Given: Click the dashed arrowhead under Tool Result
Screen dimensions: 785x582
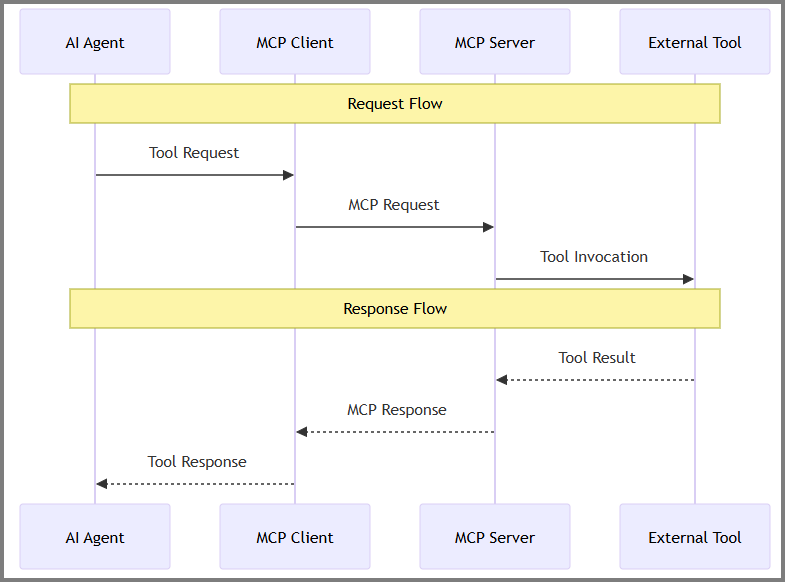Looking at the screenshot, I should coord(502,380).
